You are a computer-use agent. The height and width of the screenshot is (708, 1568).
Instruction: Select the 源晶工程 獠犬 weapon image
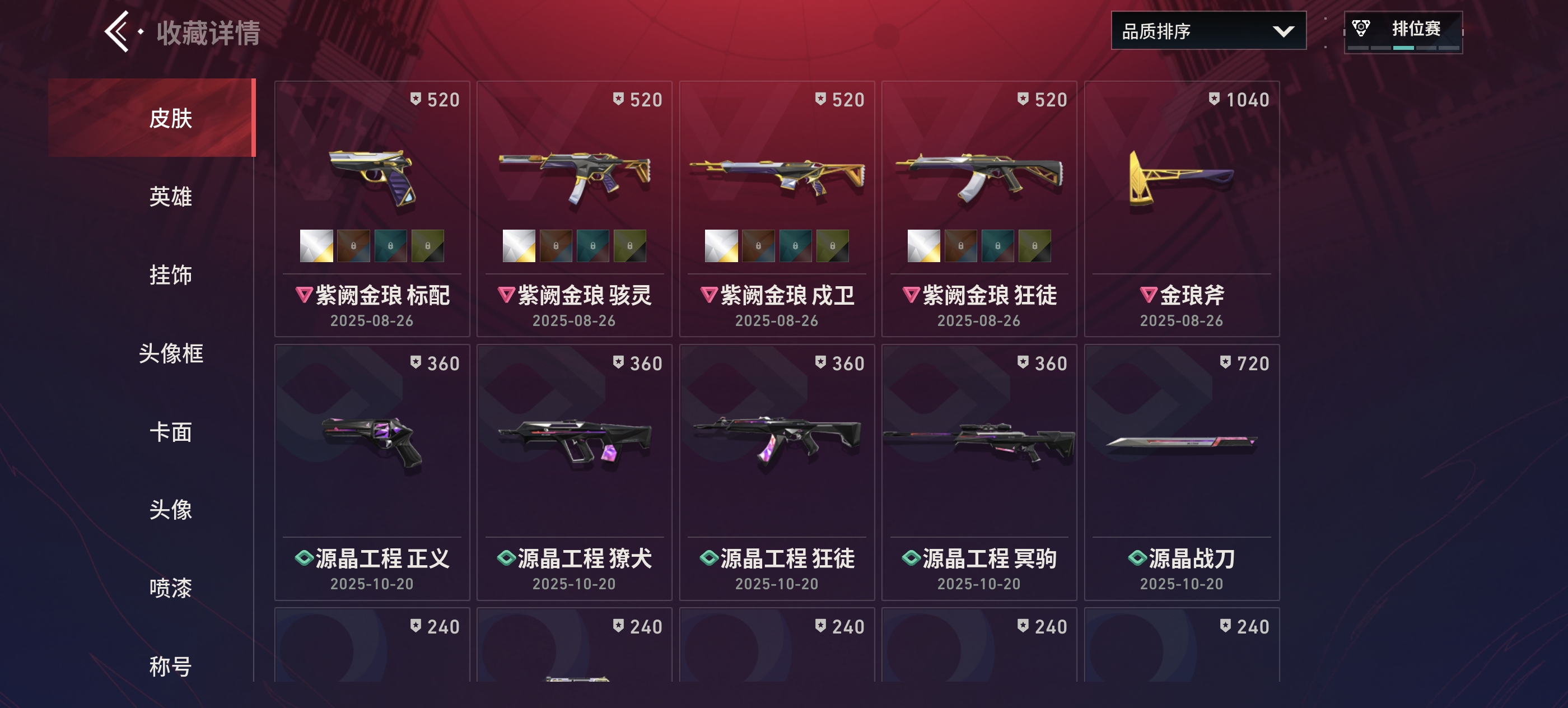(x=575, y=441)
